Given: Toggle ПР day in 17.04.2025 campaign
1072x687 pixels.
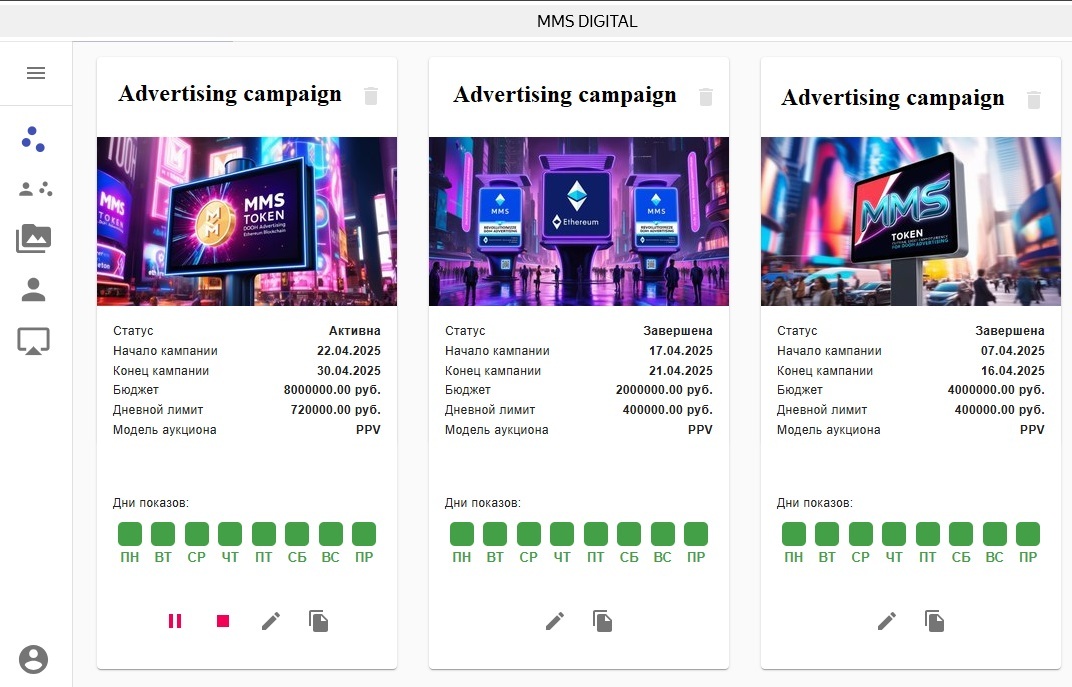Looking at the screenshot, I should point(696,534).
